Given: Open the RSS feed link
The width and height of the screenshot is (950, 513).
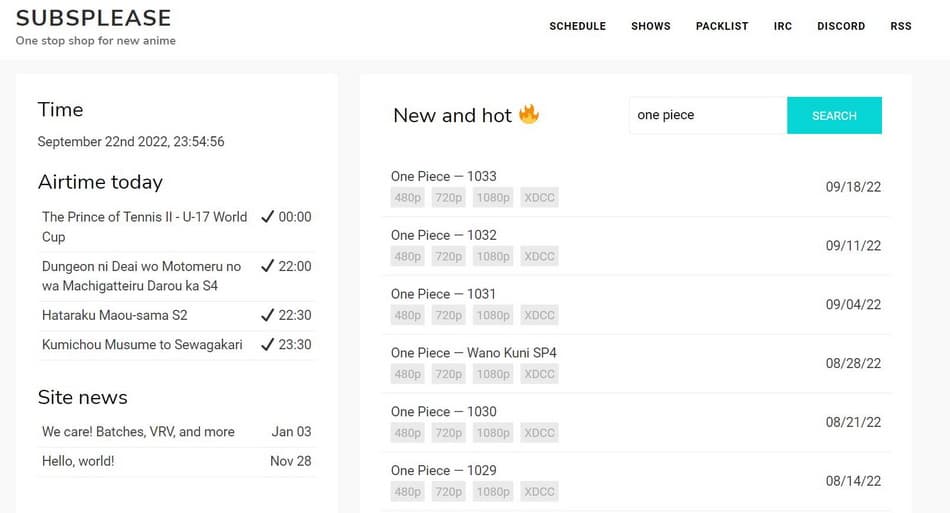Looking at the screenshot, I should (901, 26).
